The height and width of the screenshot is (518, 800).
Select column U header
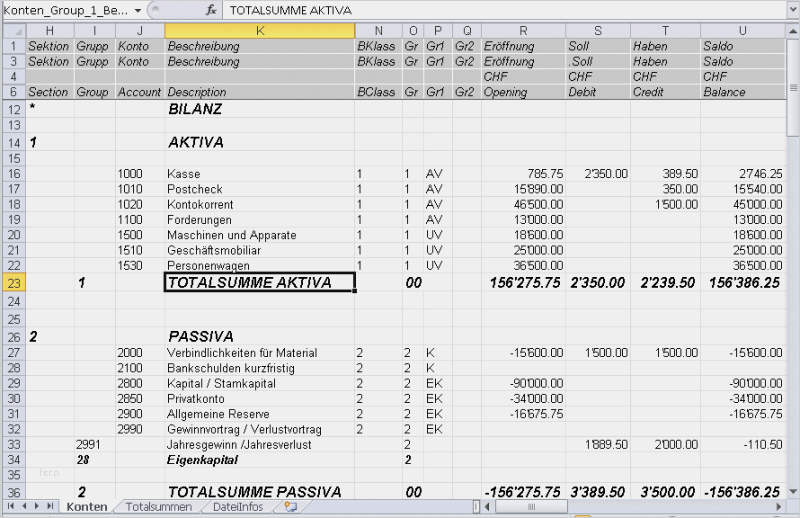pyautogui.click(x=741, y=31)
